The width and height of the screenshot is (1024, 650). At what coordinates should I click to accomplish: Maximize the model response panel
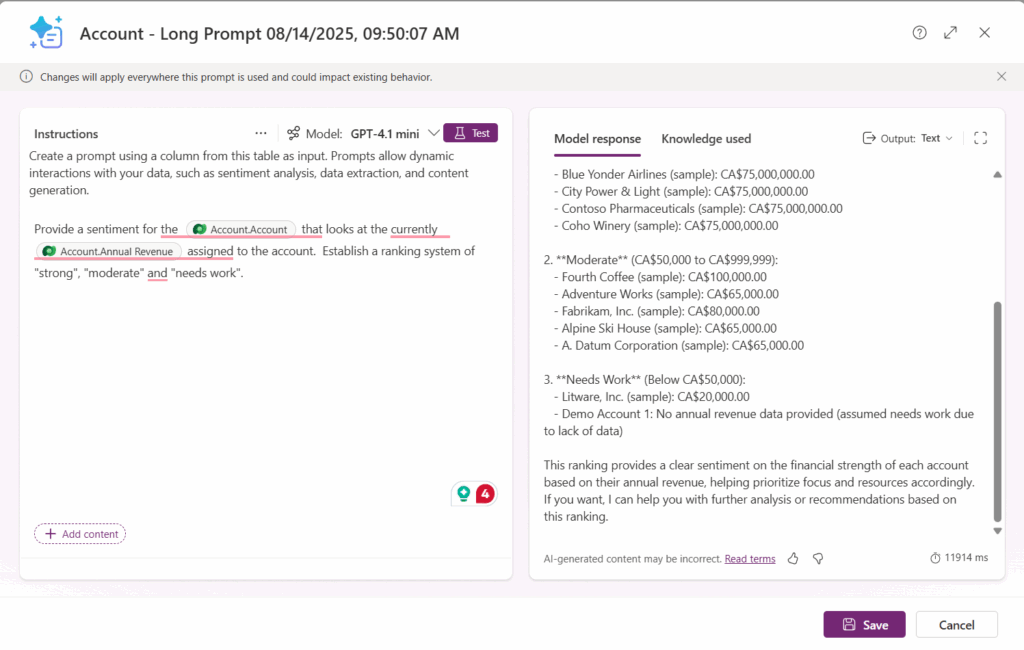coord(980,138)
